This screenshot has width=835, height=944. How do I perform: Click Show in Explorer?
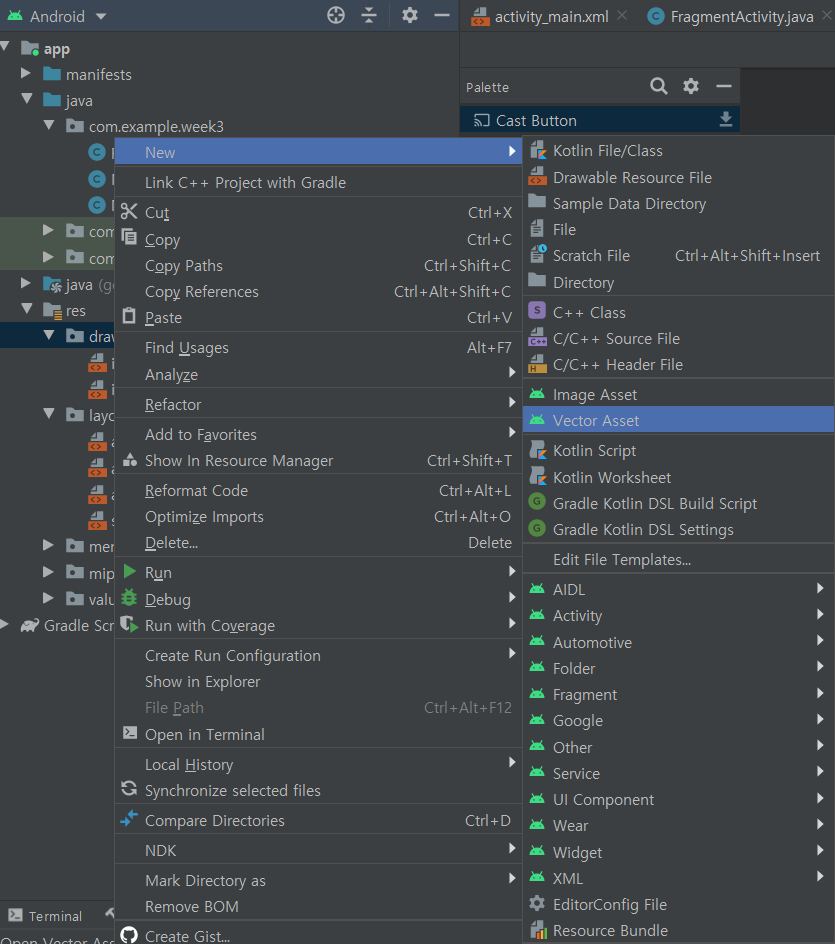[x=318, y=682]
